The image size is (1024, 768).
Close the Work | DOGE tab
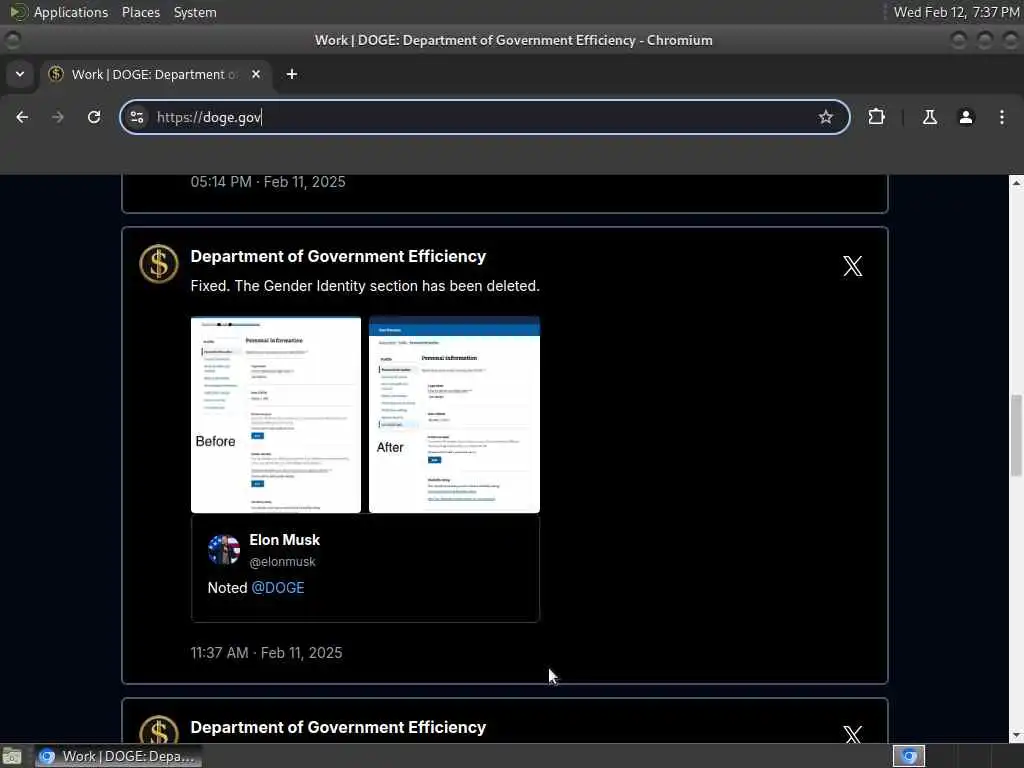point(256,74)
